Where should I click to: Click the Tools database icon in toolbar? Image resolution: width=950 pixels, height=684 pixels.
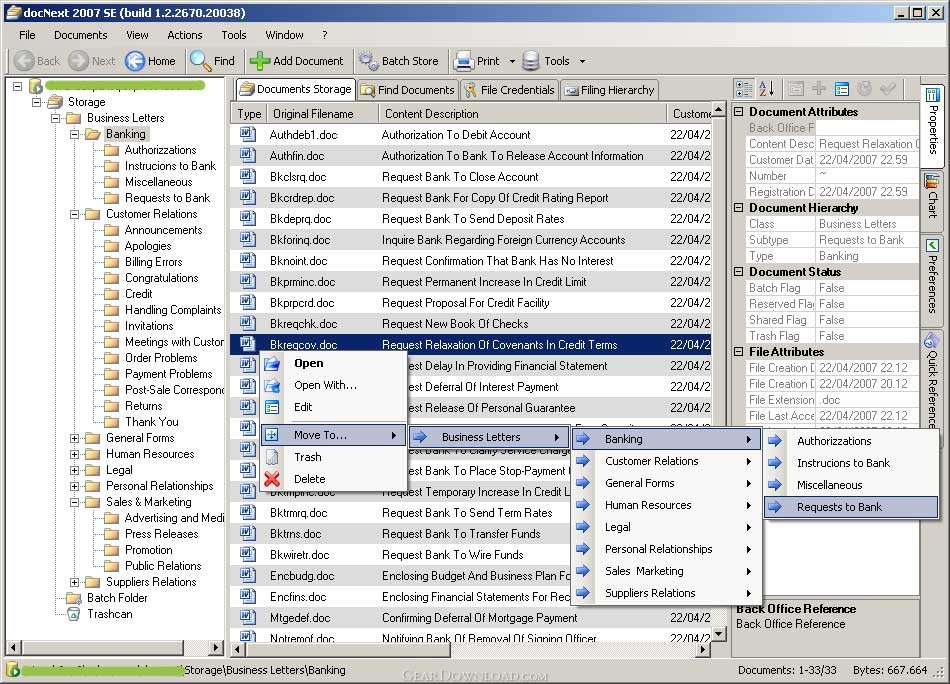pos(531,61)
